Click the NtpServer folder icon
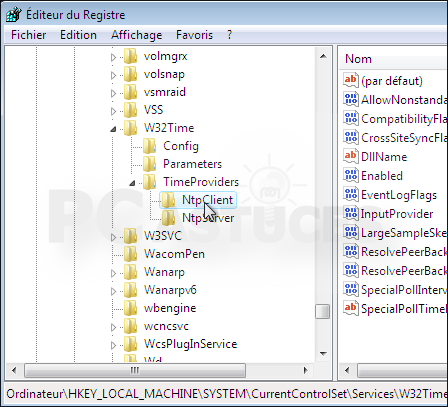The image size is (448, 407). [169, 218]
